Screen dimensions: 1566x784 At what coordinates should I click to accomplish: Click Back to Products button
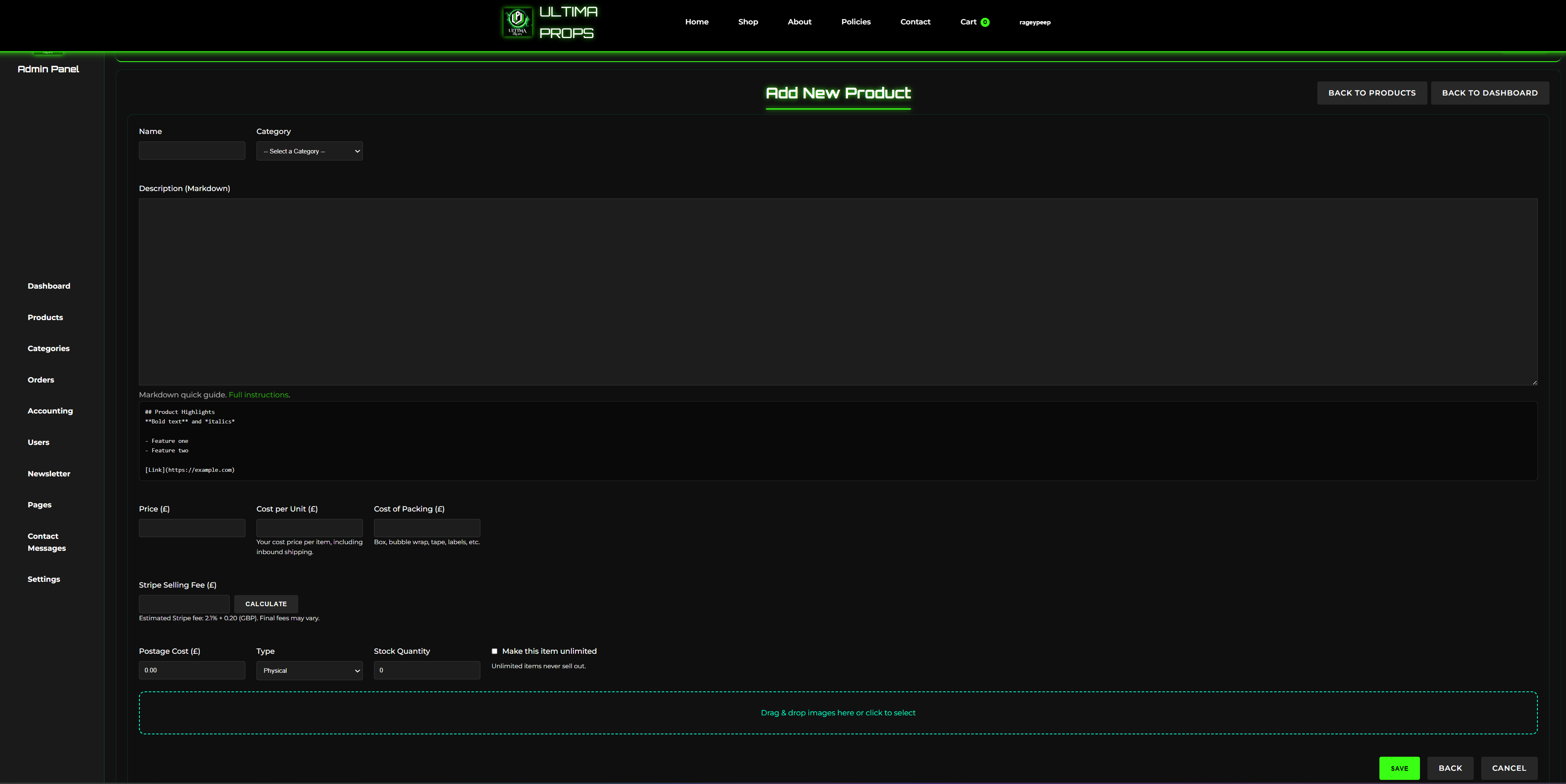1372,93
